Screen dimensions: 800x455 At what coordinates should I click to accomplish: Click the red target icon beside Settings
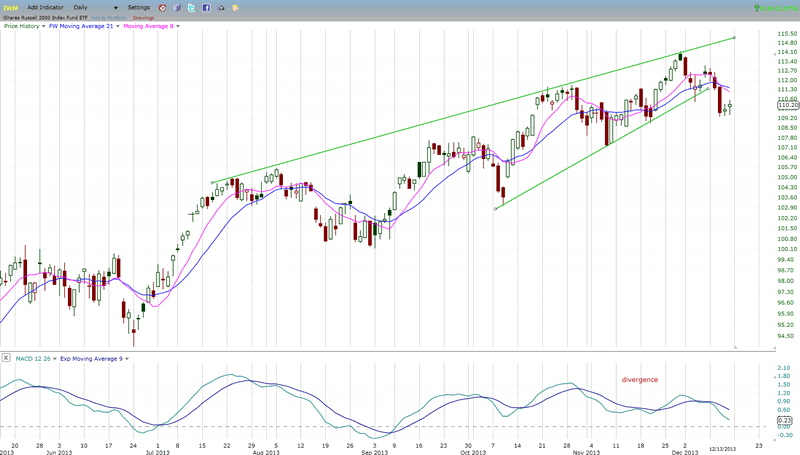pyautogui.click(x=162, y=8)
